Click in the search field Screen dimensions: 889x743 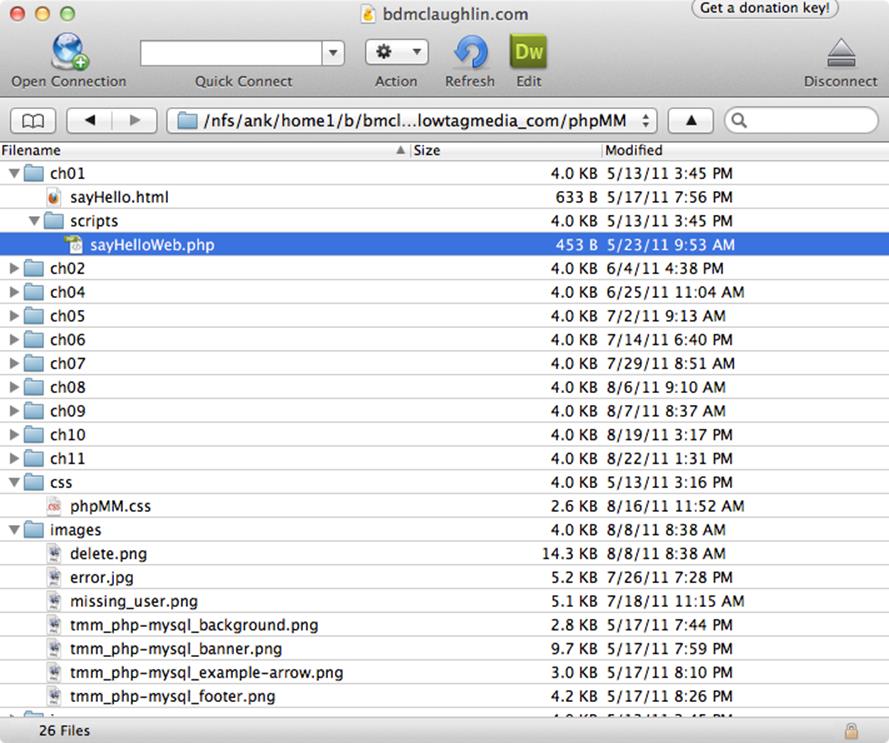(x=801, y=120)
